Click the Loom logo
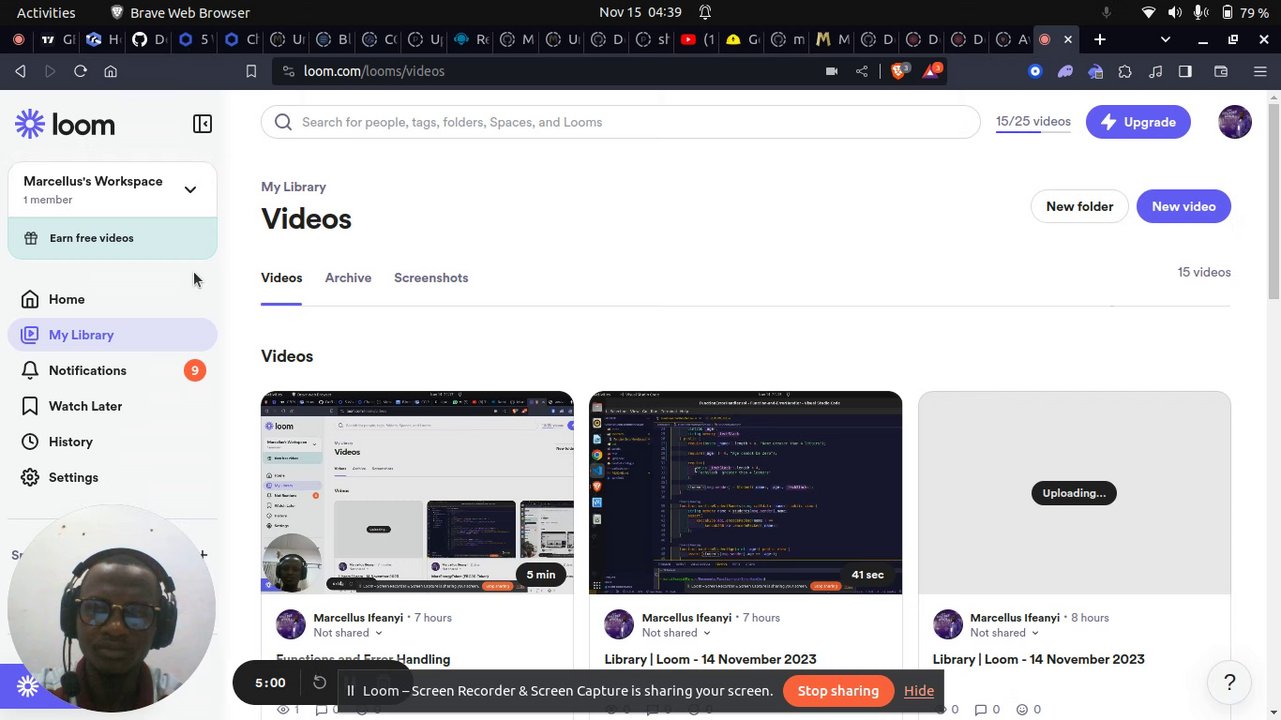Viewport: 1281px width, 720px height. [x=65, y=124]
